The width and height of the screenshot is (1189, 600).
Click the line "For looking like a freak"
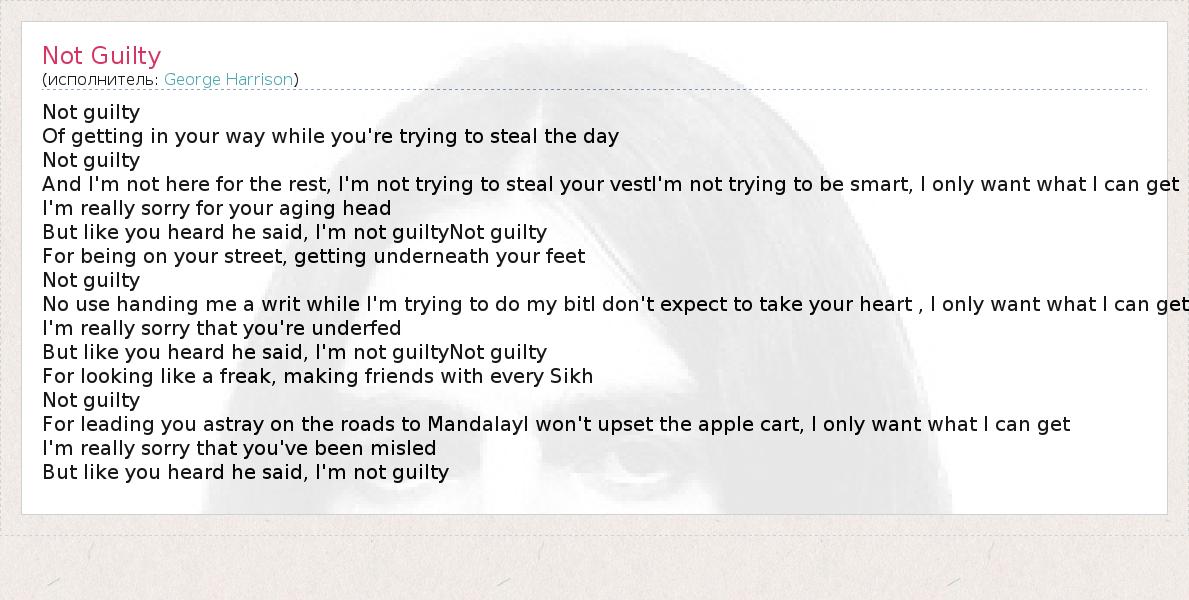click(x=317, y=376)
